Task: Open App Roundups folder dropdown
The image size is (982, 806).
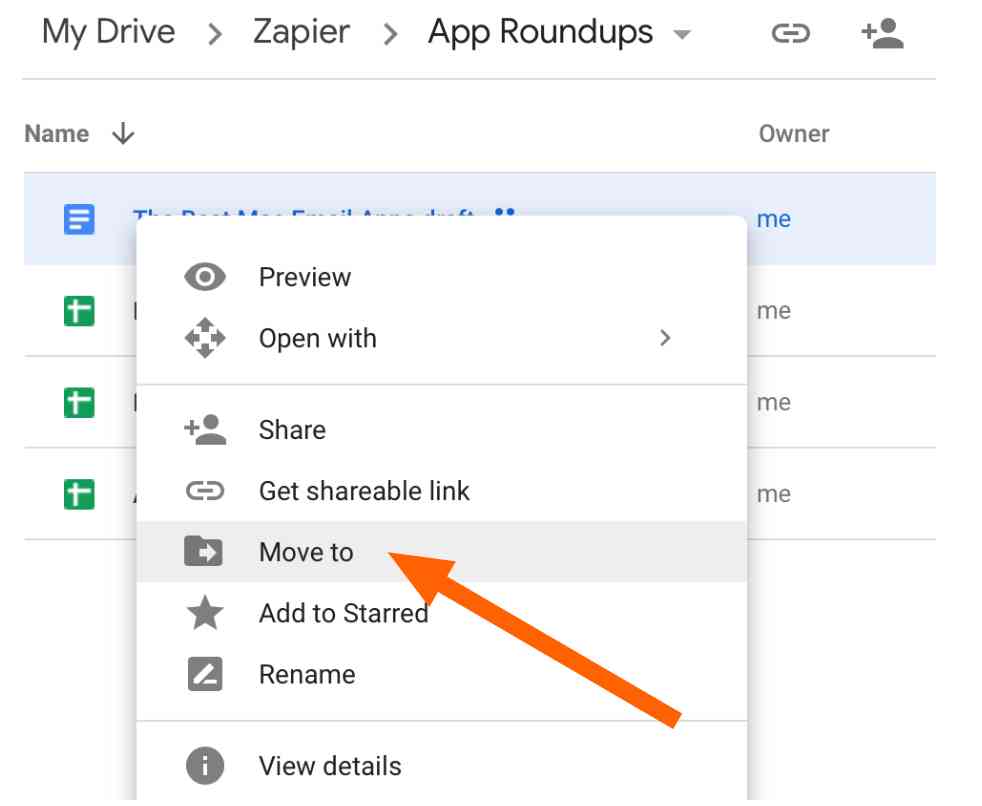Action: click(x=681, y=34)
